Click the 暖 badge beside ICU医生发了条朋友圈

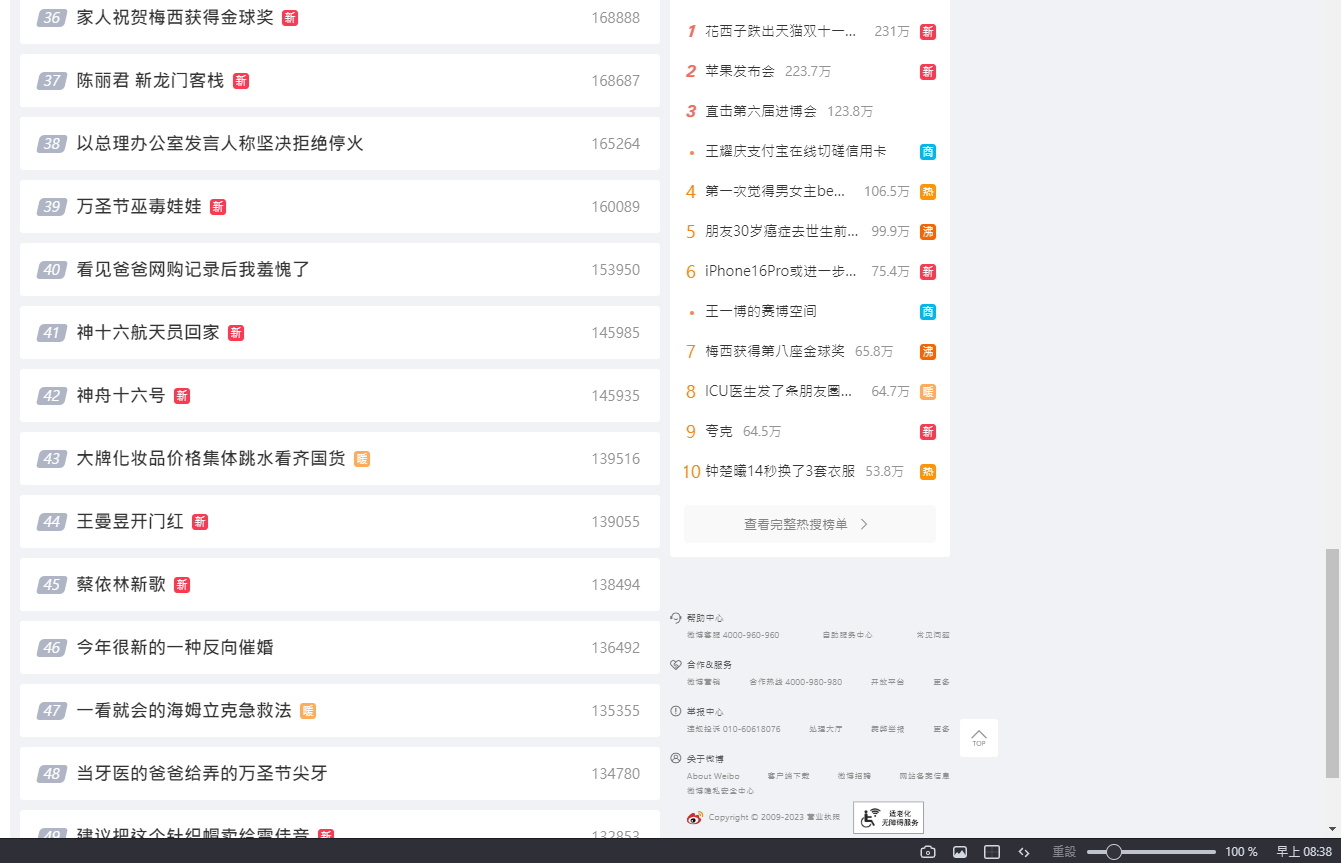928,392
